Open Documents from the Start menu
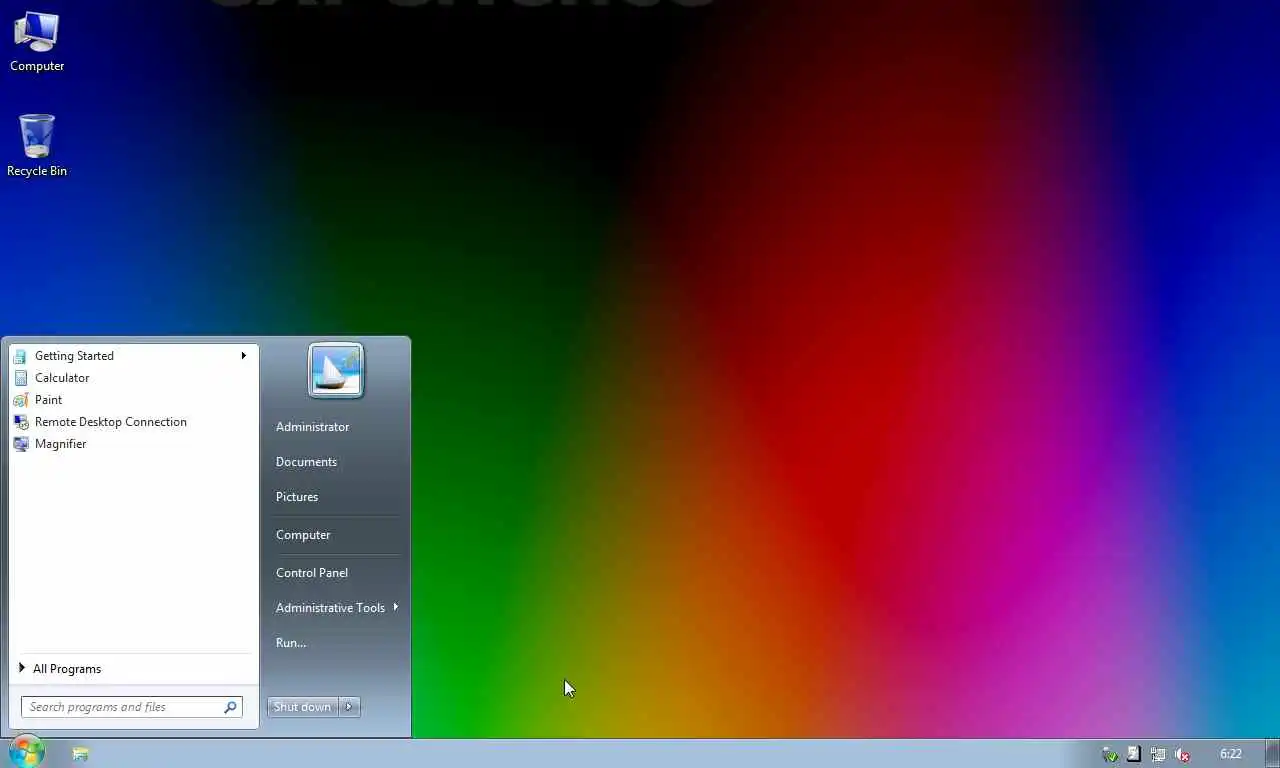 [306, 462]
